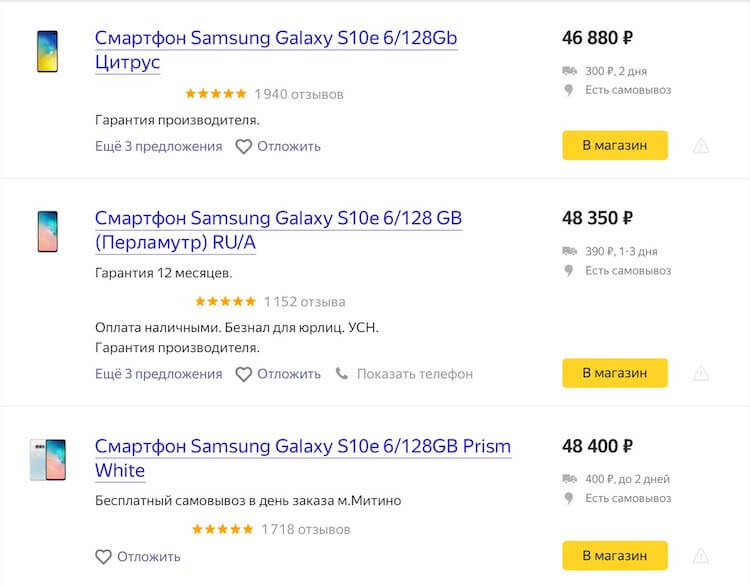Click the yellow Galaxy S10e product thumbnail
750x585 pixels.
[47, 50]
